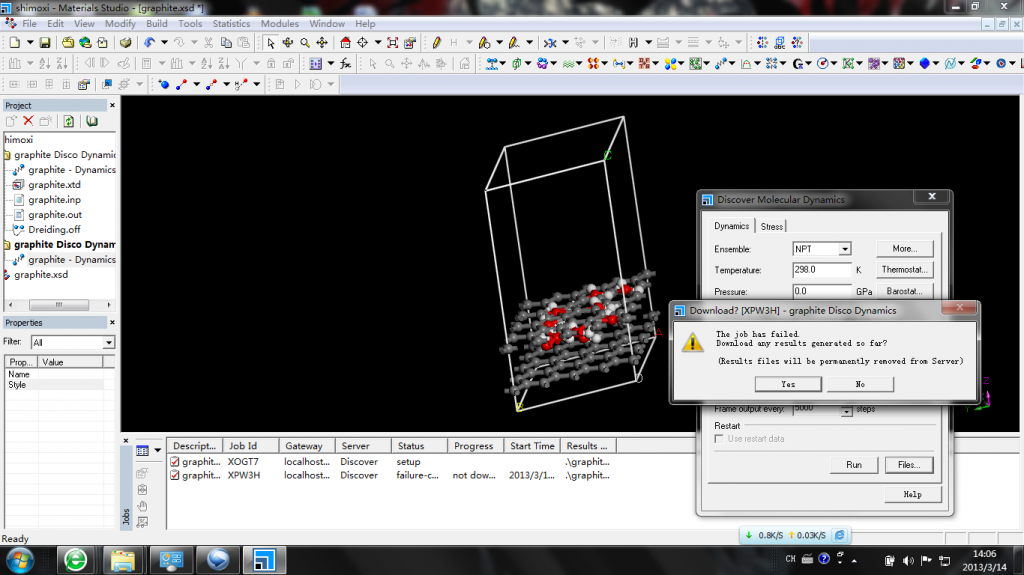Click the Files... button

coord(909,465)
